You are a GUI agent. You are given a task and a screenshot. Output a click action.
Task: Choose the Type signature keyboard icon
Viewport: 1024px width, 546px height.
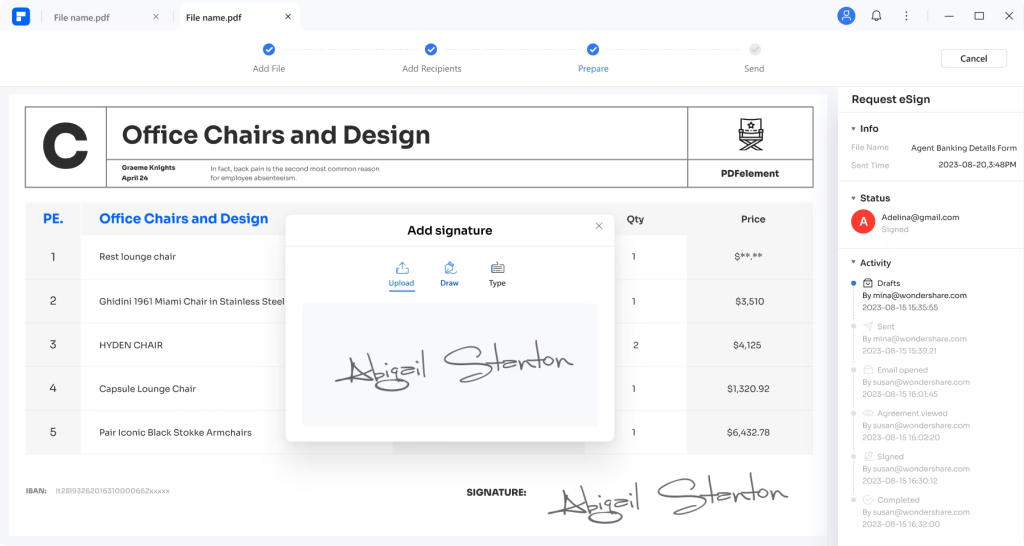pyautogui.click(x=497, y=268)
